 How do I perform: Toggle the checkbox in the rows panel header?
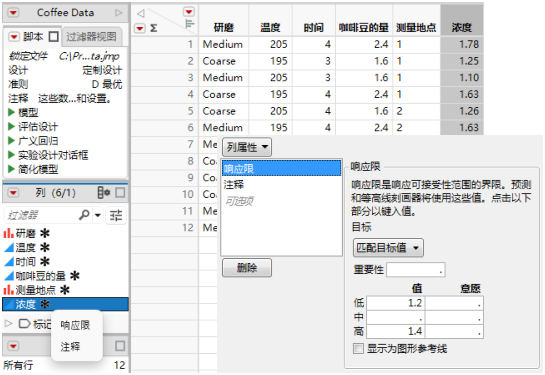pos(120,346)
